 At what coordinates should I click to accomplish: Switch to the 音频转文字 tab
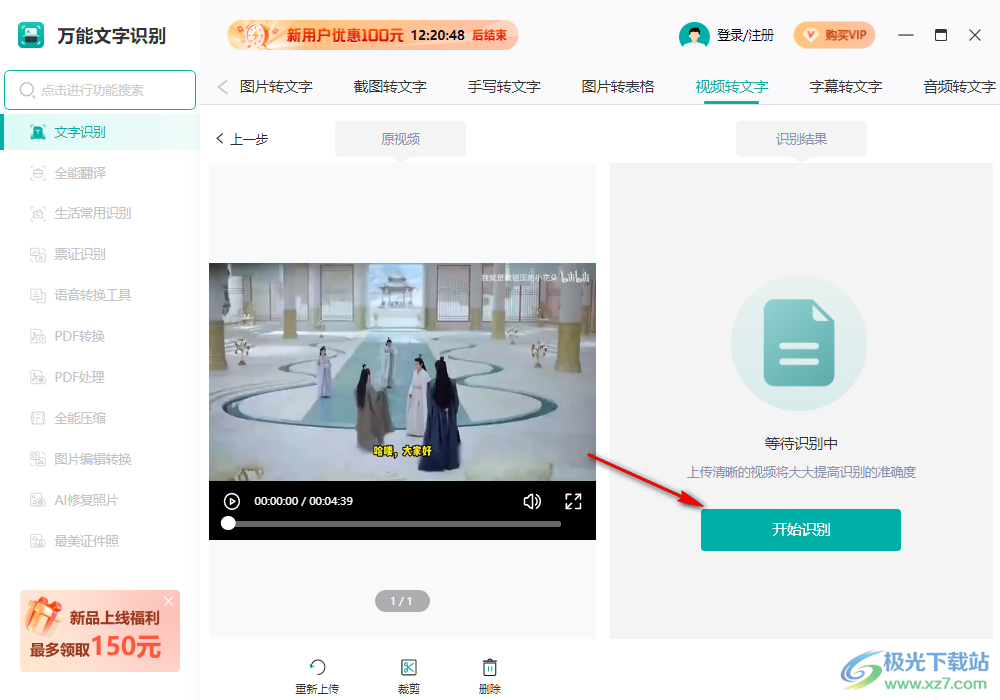pos(959,87)
